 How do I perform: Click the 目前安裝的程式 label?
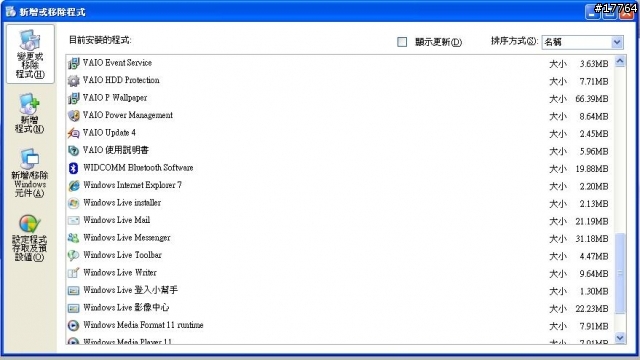tap(100, 40)
